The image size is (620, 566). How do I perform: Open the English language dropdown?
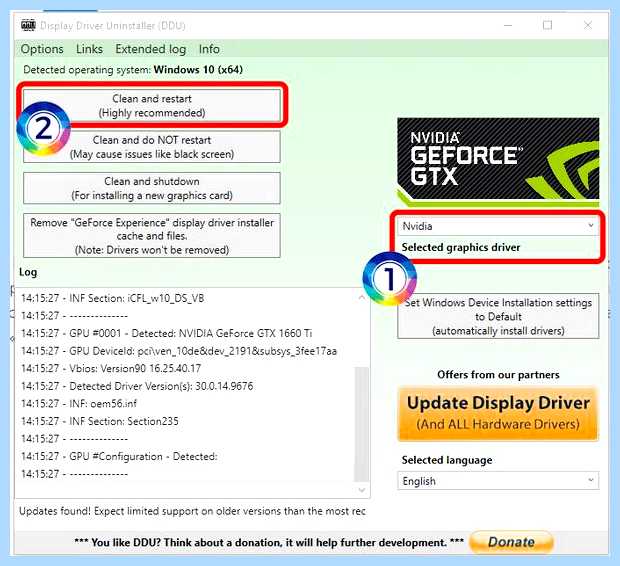click(x=498, y=481)
